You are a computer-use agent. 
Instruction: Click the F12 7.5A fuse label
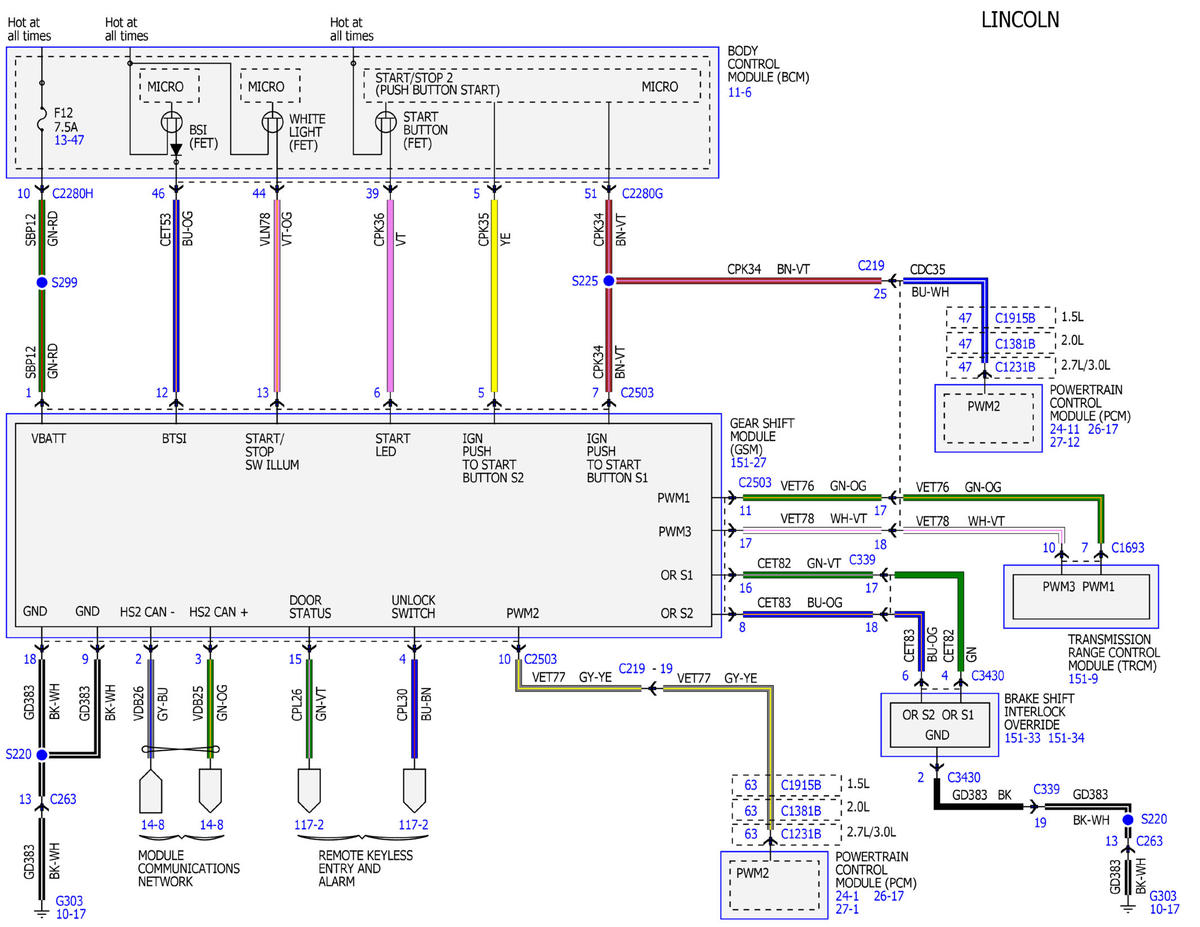pos(66,121)
